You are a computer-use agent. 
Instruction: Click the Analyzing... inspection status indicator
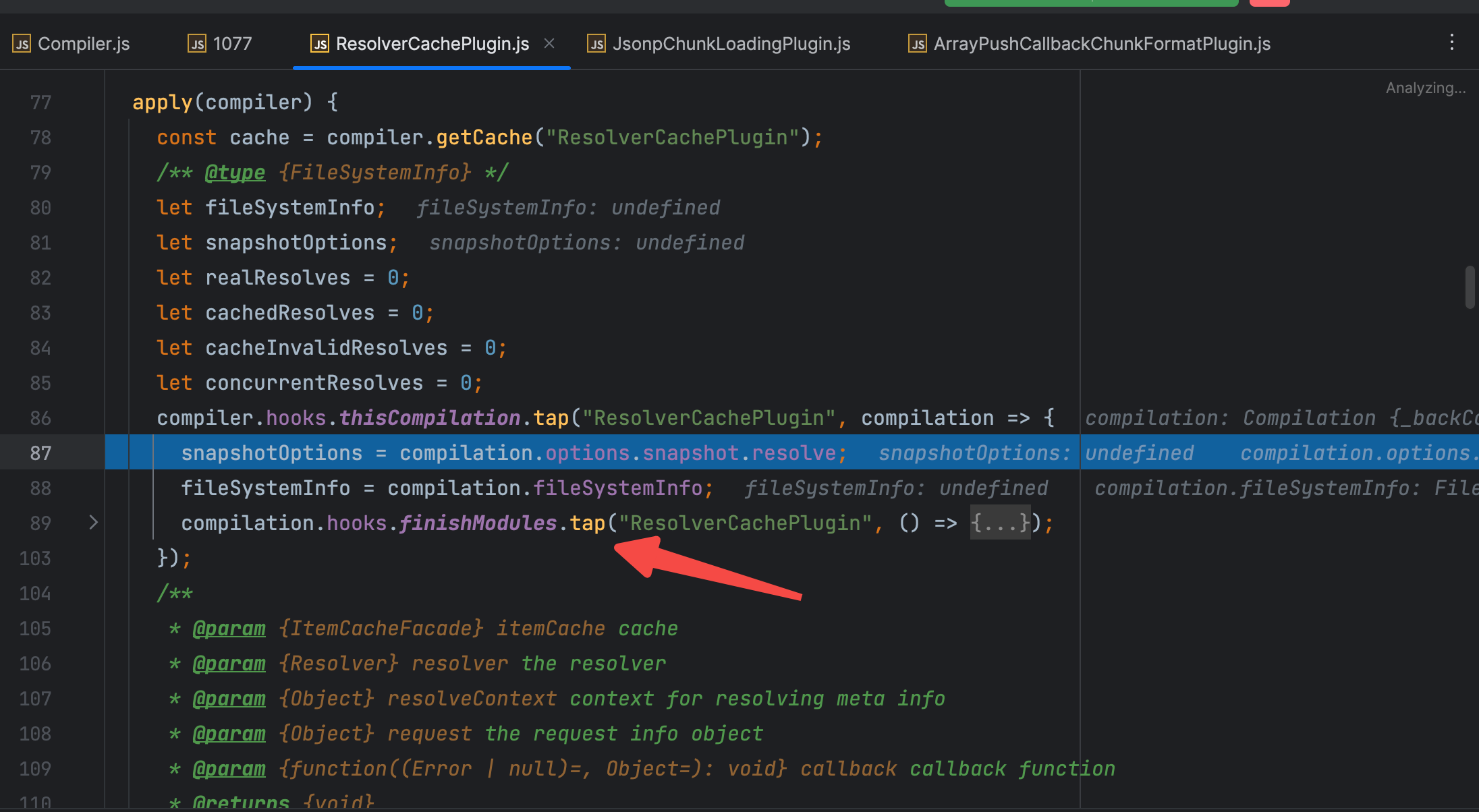click(1425, 88)
